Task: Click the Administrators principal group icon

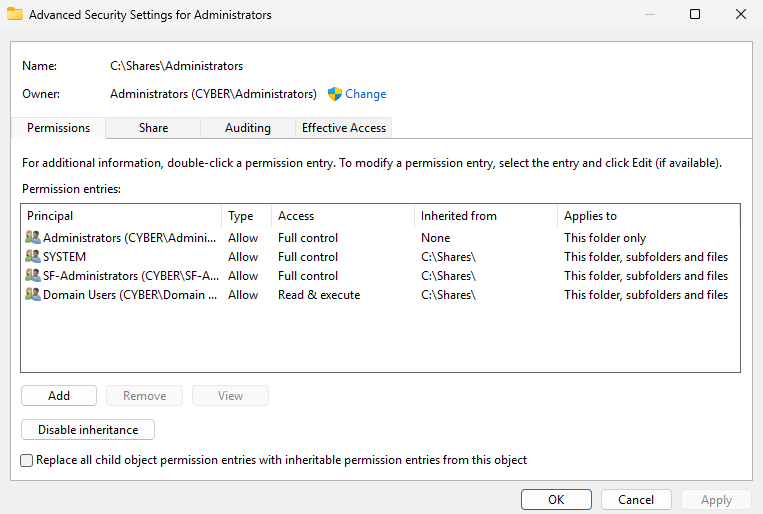Action: point(33,238)
